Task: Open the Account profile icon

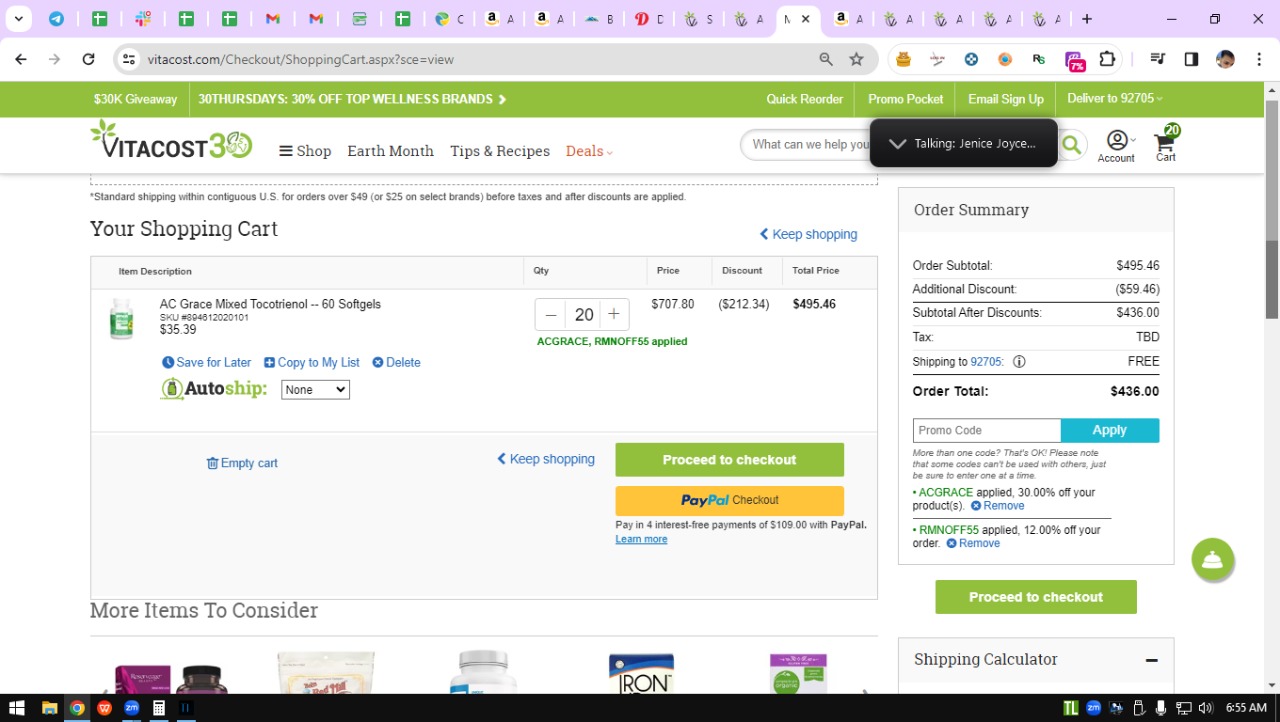Action: coord(1117,145)
